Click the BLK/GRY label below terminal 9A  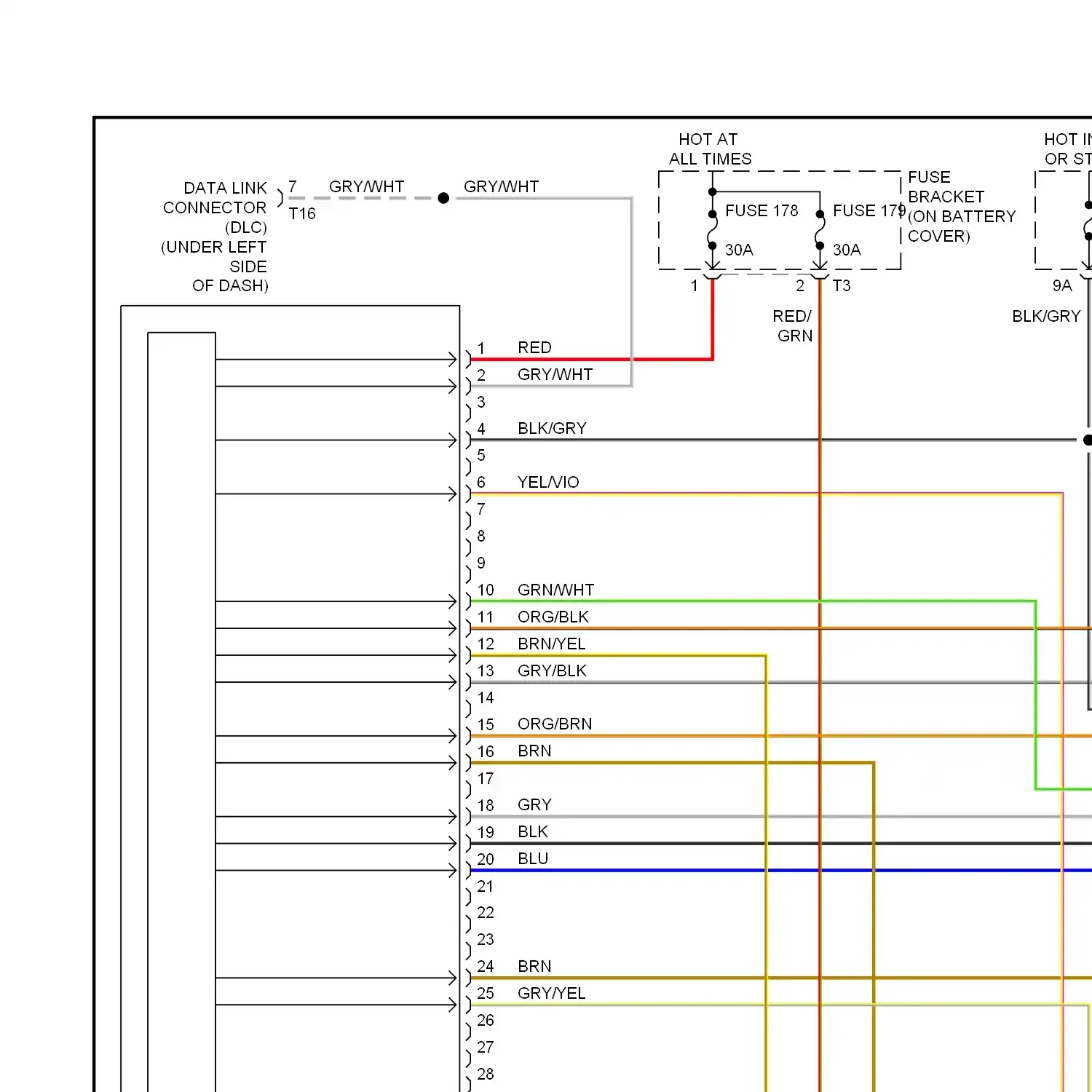(1046, 316)
